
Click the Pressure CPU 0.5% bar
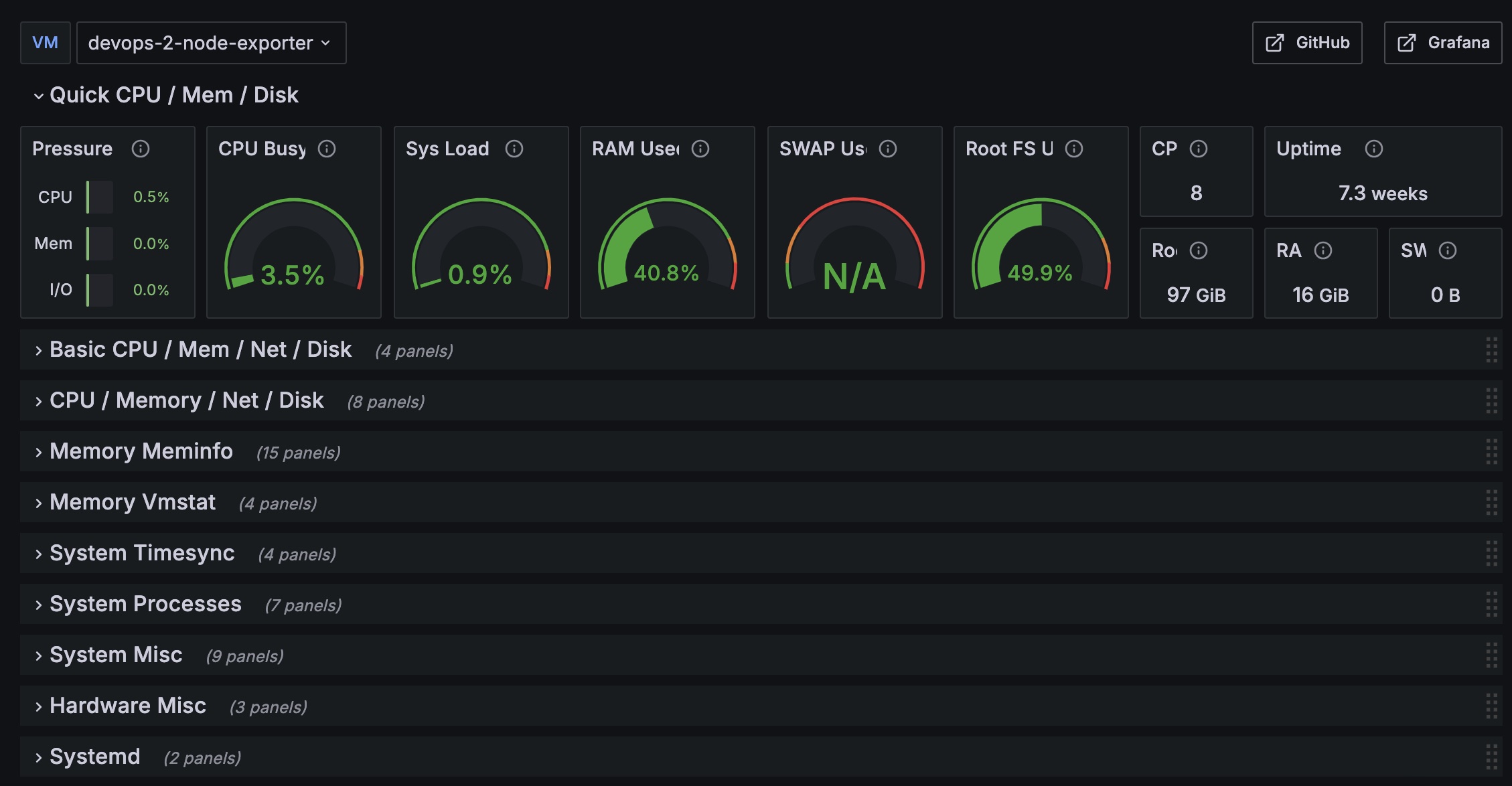point(100,197)
